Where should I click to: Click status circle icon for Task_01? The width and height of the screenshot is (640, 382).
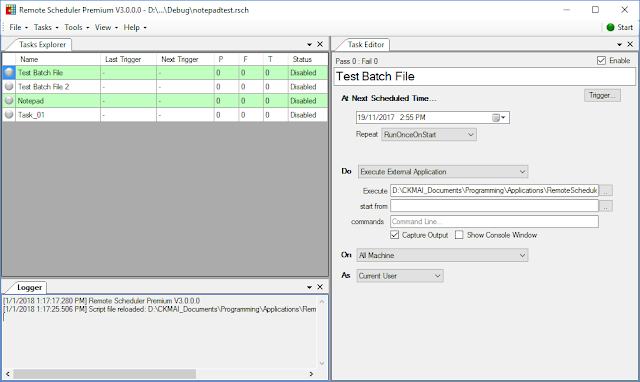click(9, 115)
